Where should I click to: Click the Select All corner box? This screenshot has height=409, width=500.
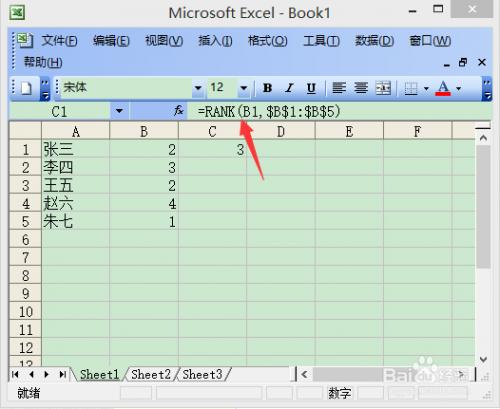pyautogui.click(x=25, y=131)
